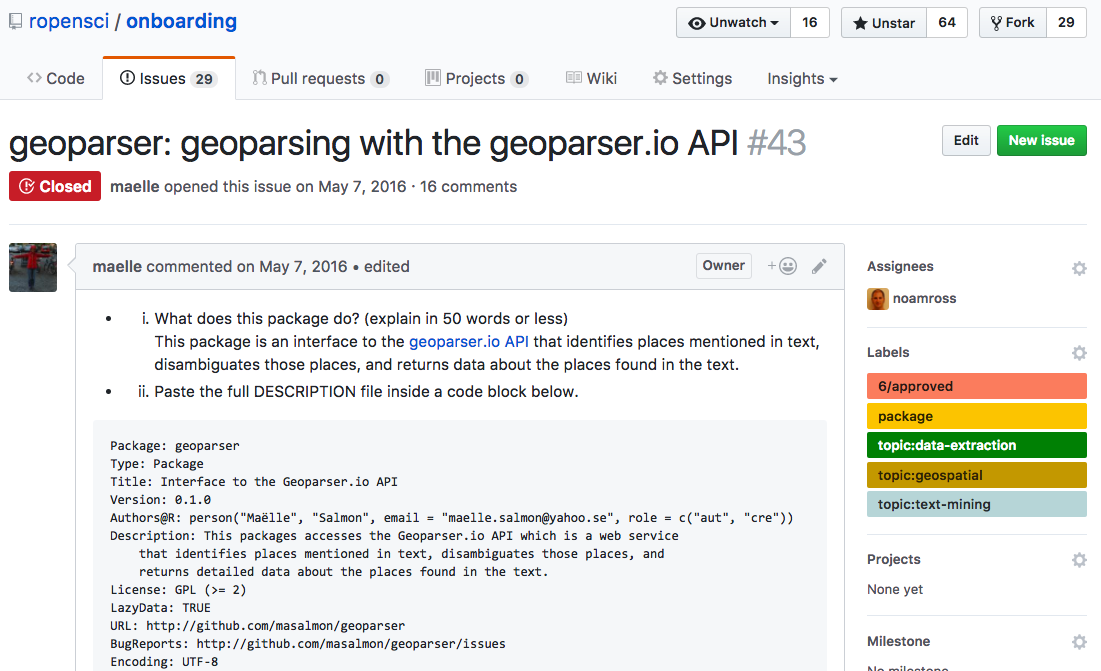Unstar the repository
The height and width of the screenshot is (671, 1101).
[x=884, y=22]
